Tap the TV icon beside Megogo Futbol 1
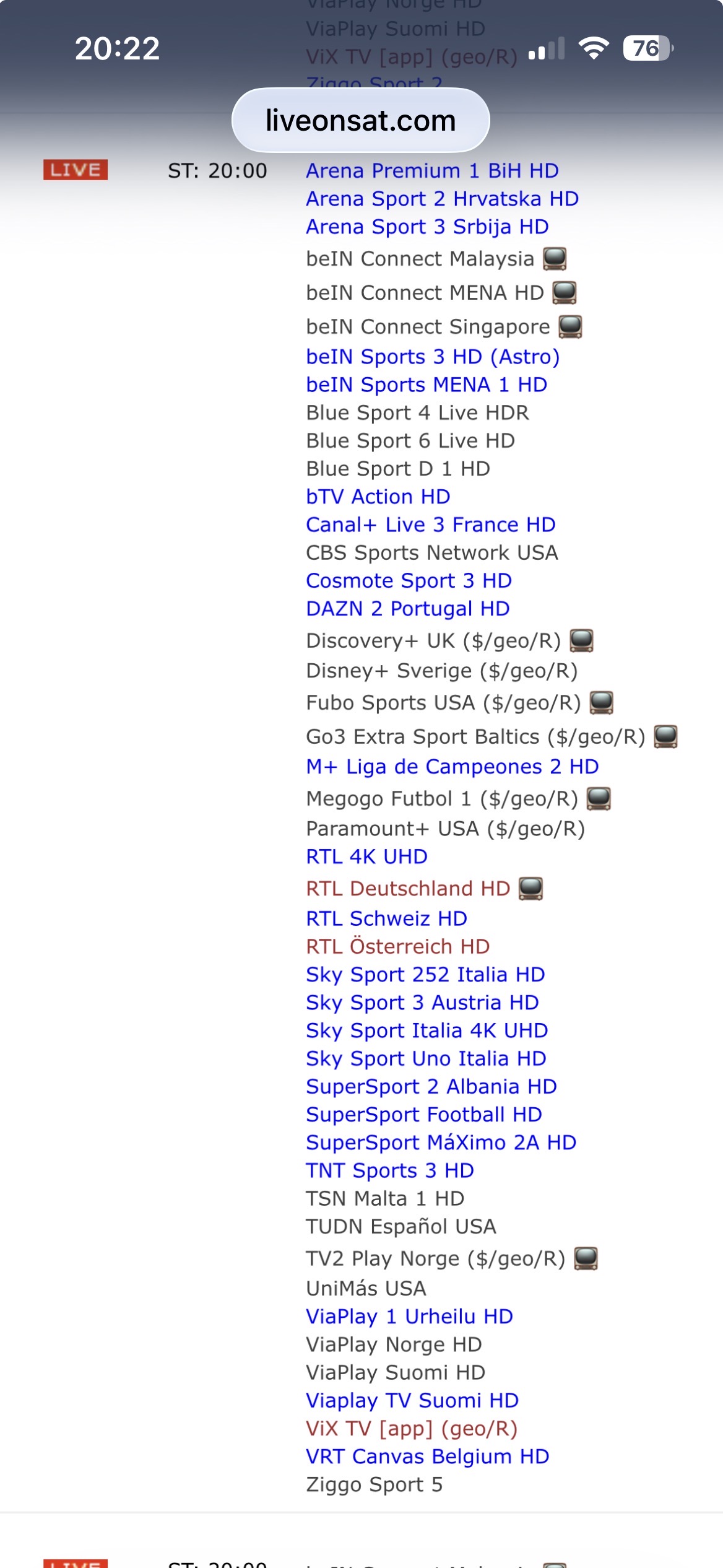Viewport: 723px width, 1568px height. click(599, 798)
